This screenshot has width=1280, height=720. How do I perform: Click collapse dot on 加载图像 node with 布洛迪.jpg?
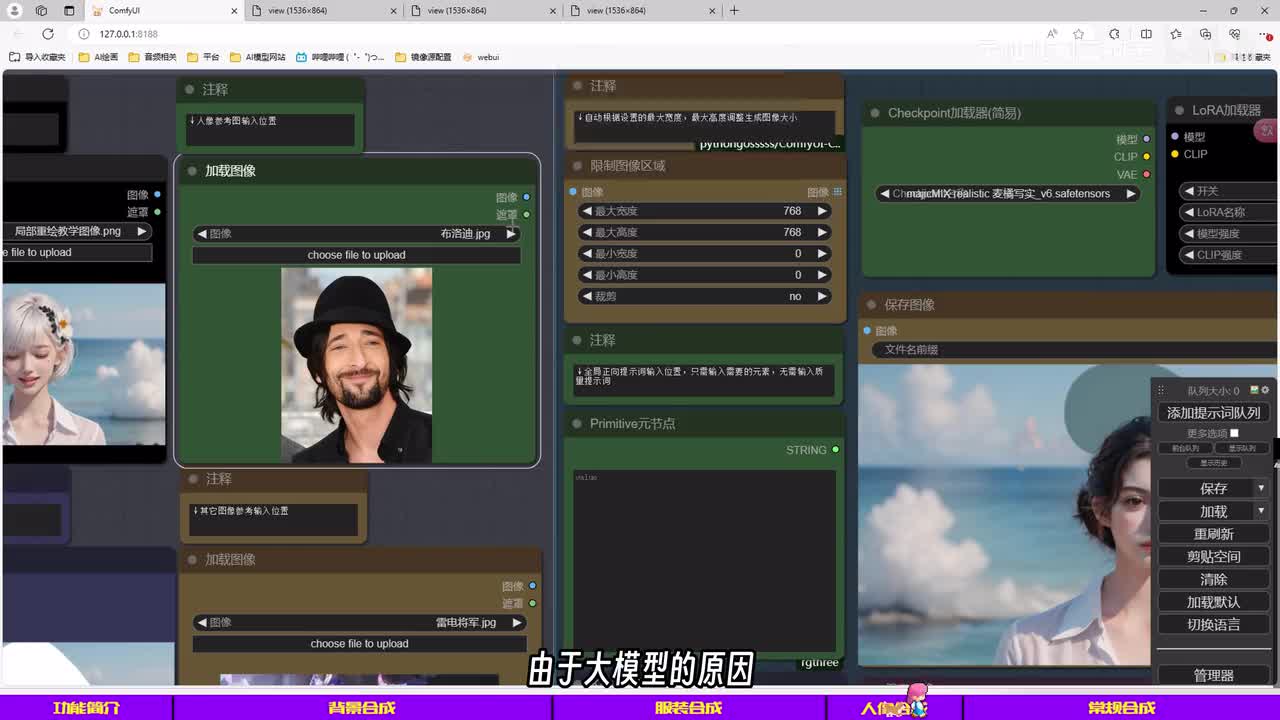[192, 171]
